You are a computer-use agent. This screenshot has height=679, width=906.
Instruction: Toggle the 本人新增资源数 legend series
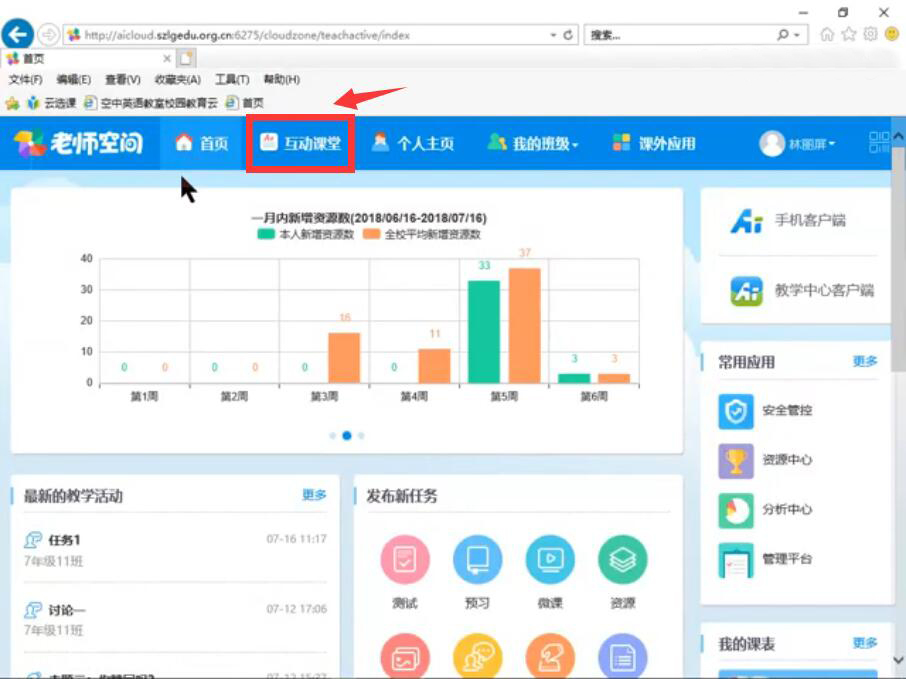pyautogui.click(x=305, y=234)
